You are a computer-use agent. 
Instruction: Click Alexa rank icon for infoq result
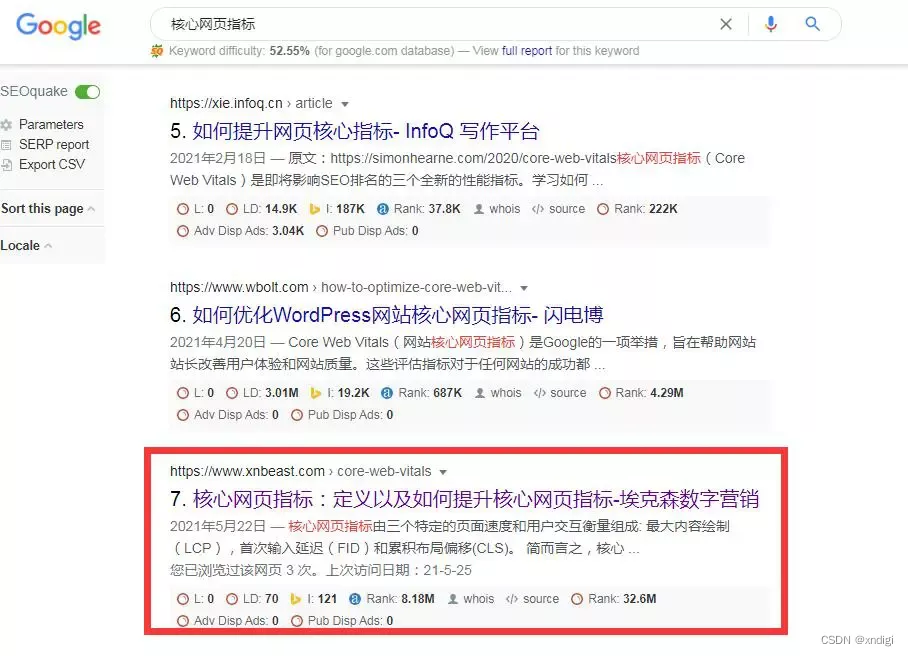pyautogui.click(x=383, y=209)
